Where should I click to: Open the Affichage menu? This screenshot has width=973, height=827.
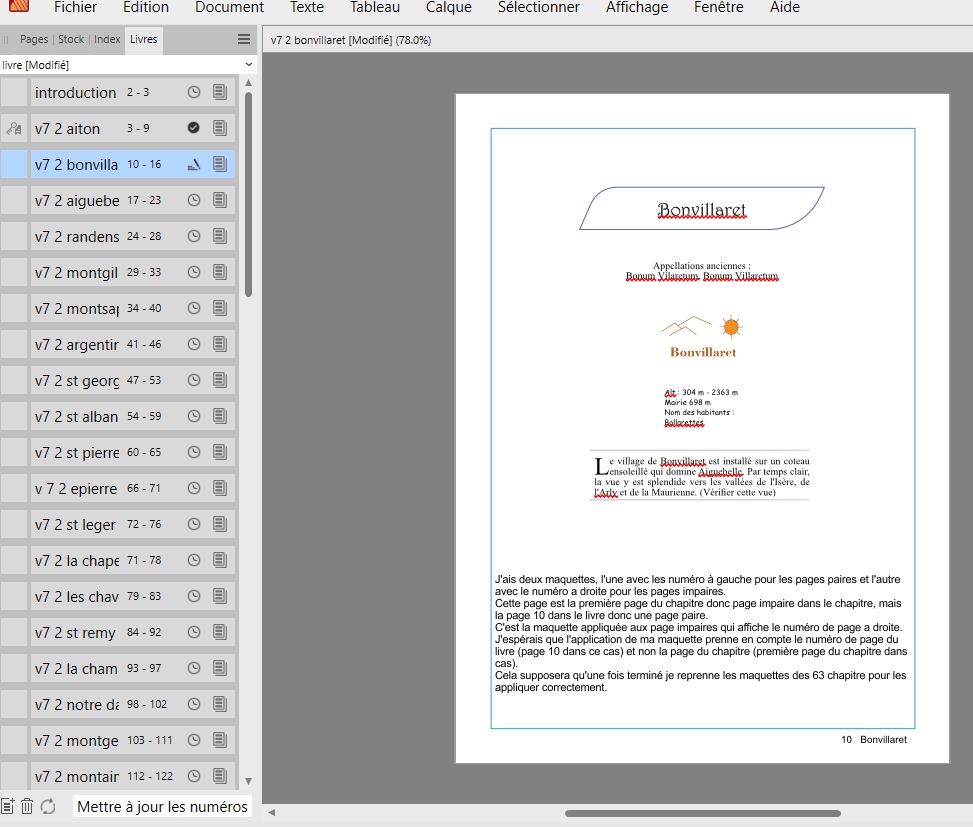[637, 7]
